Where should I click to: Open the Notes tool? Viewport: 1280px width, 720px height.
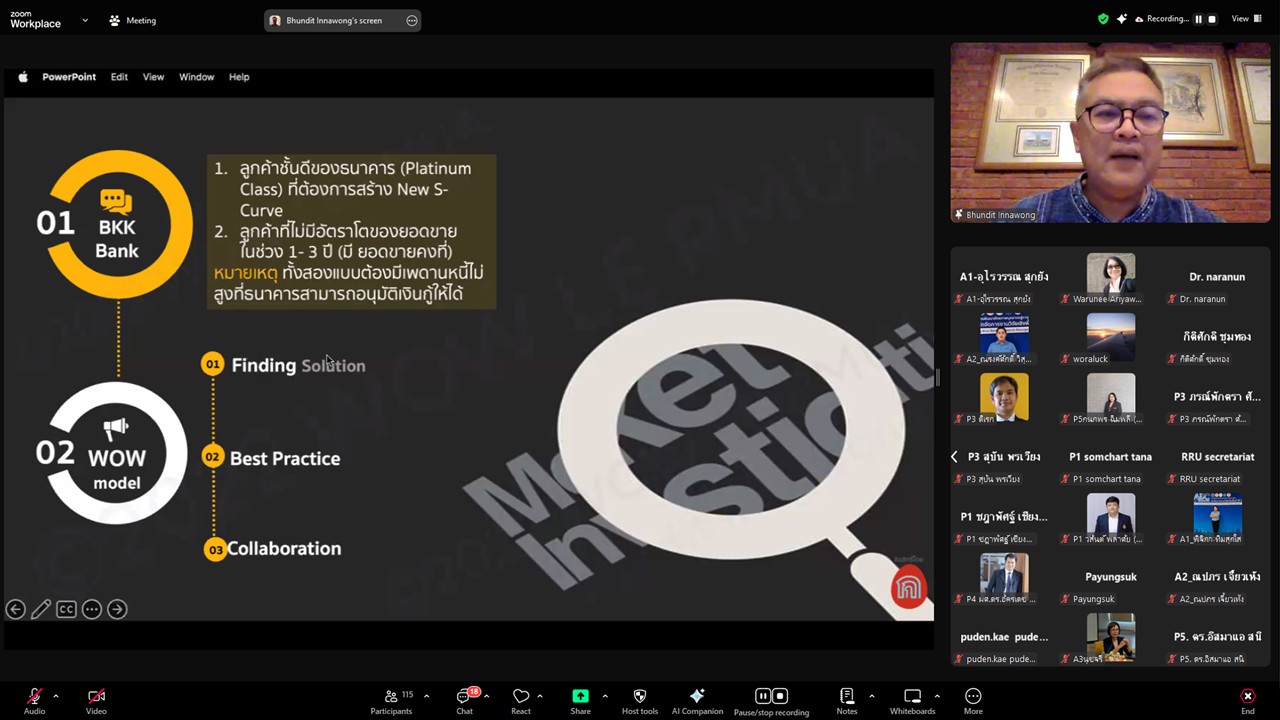(x=847, y=701)
